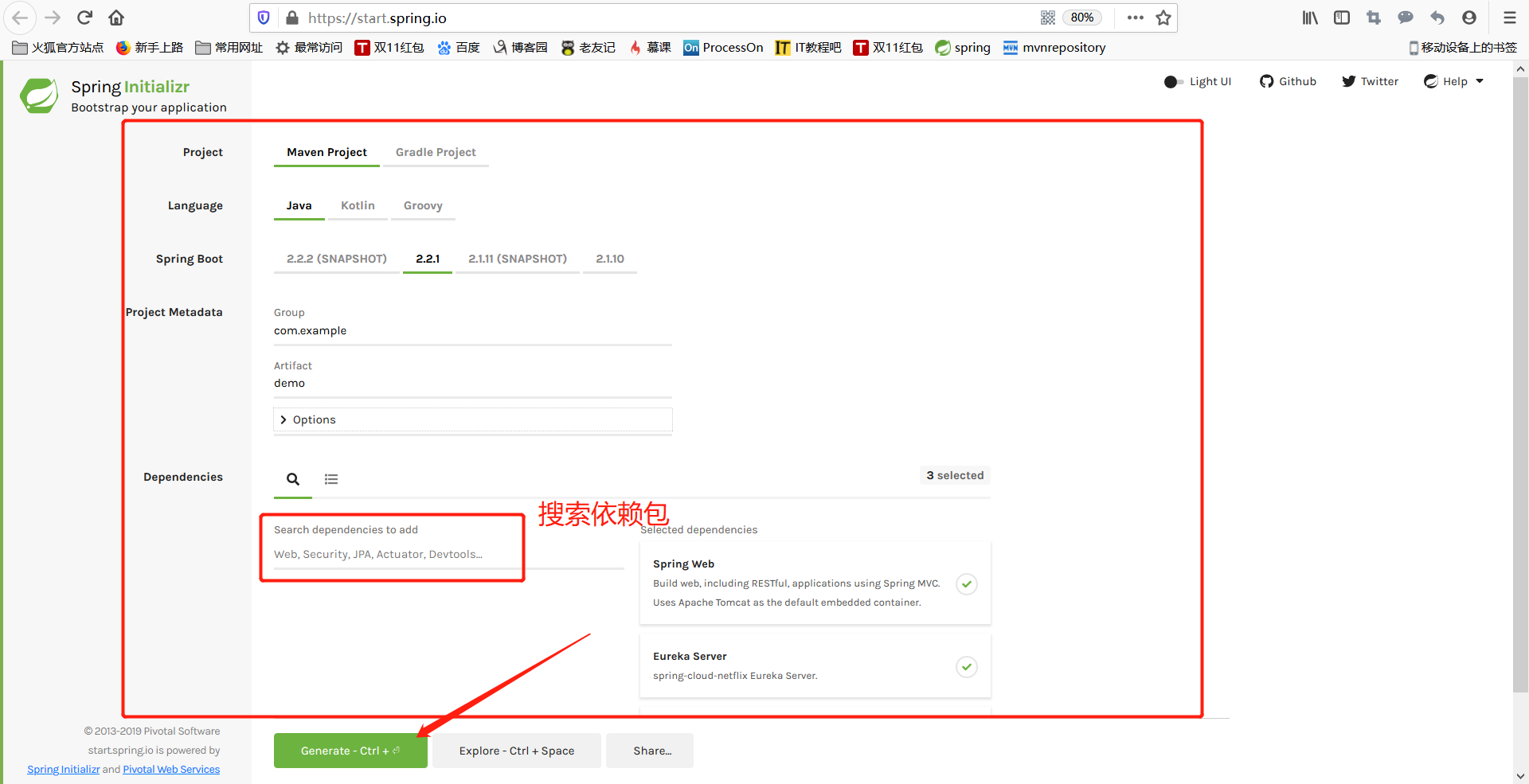Open 移动设备上的书签 folder

pos(1463,48)
